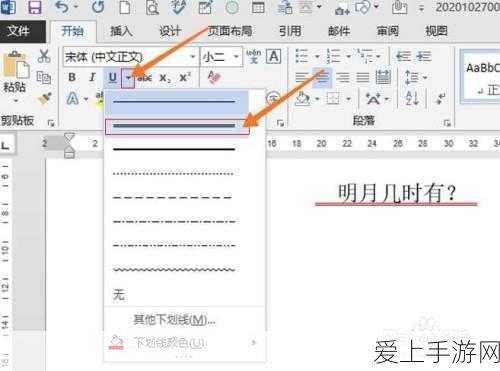Switch to the 审阅 tab
This screenshot has height=371, width=500.
(388, 31)
